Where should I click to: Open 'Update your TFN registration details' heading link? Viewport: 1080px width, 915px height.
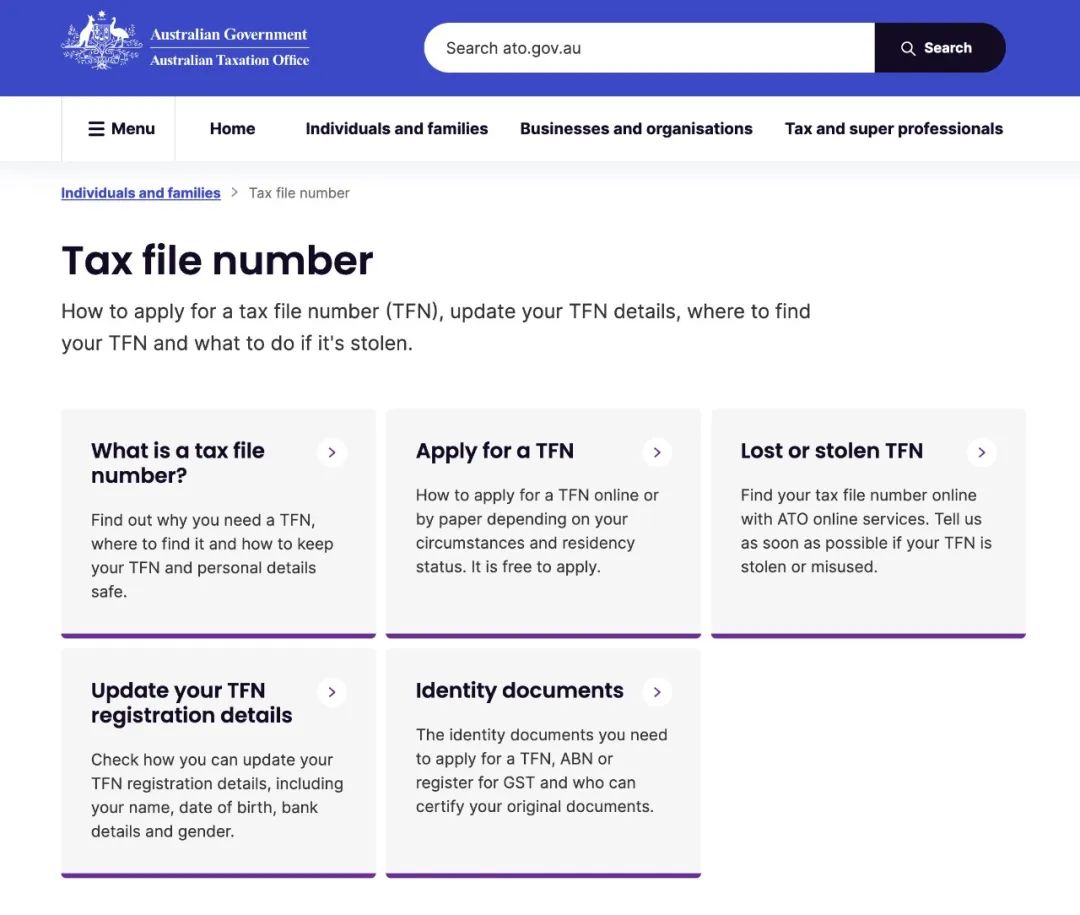(191, 703)
